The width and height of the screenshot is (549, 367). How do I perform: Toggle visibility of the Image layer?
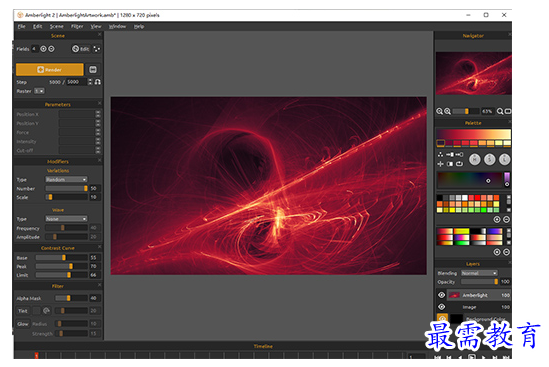pyautogui.click(x=442, y=307)
